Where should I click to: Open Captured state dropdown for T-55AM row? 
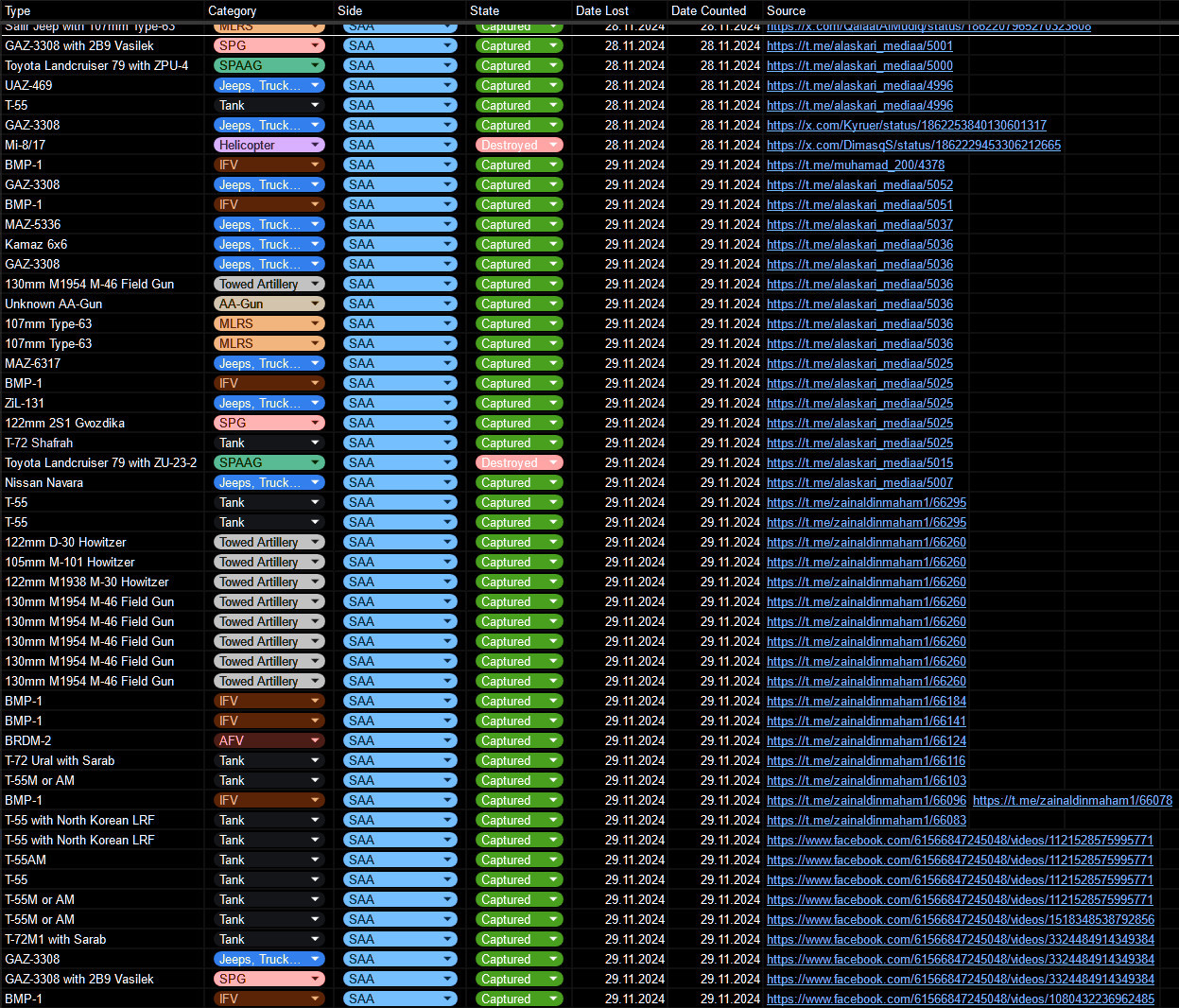point(519,860)
